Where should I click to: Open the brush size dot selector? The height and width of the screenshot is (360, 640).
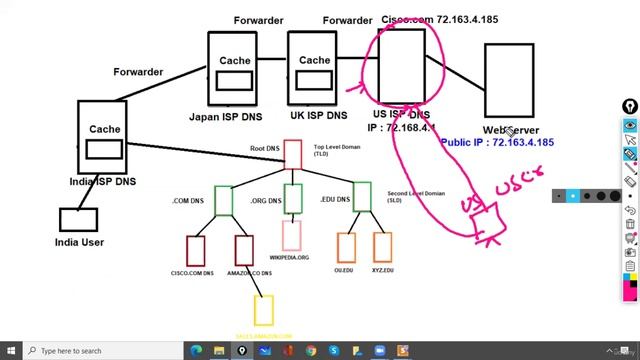630,196
